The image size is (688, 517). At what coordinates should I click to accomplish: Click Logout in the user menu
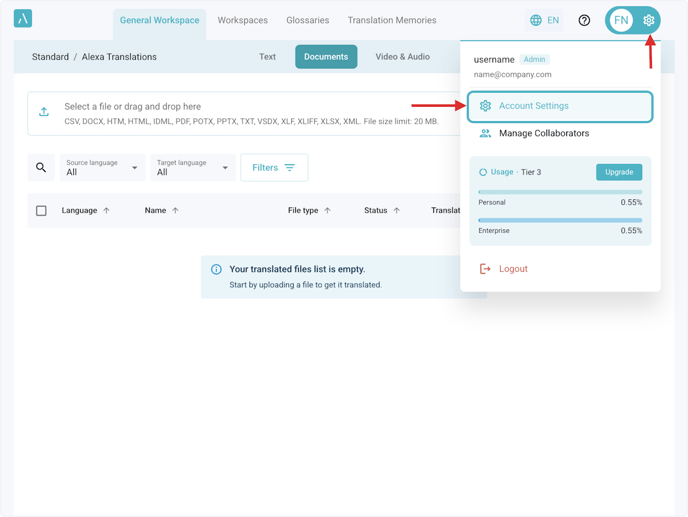coord(512,269)
